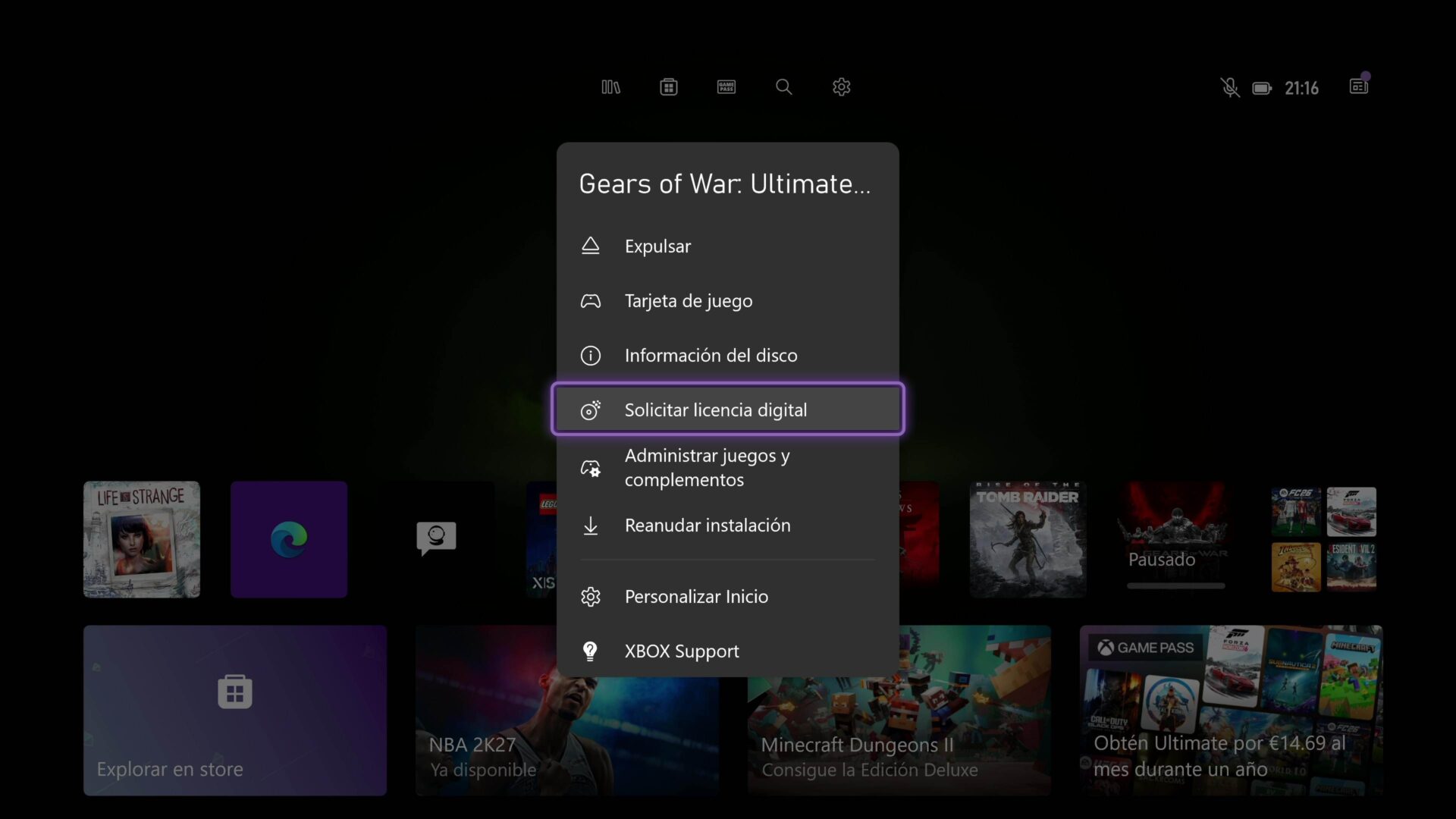Click the 'Ya disponible' subtitle text
The image size is (1456, 819).
point(483,770)
